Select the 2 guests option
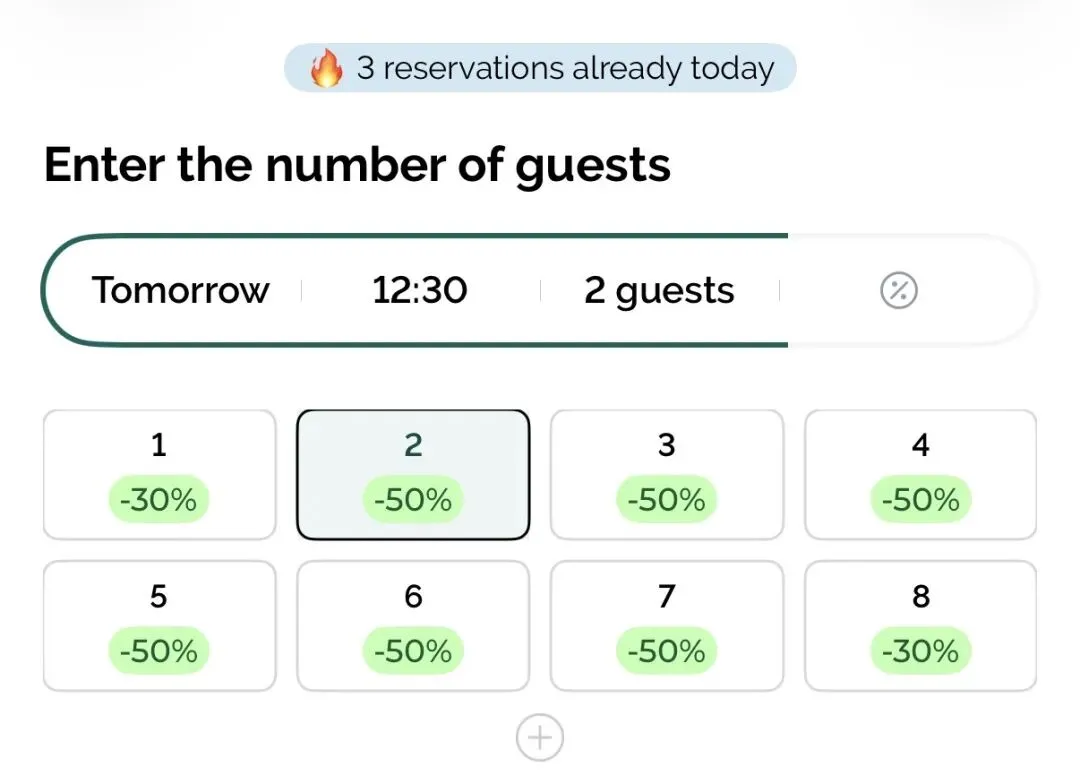Image resolution: width=1080 pixels, height=784 pixels. (x=413, y=474)
